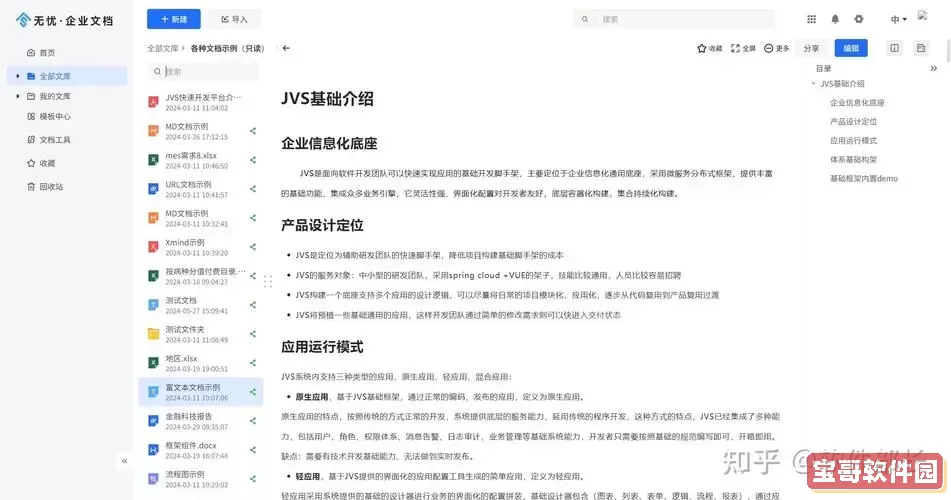The height and width of the screenshot is (500, 951).
Task: Jump to 基础框架内置demo in outline
Action: (x=864, y=178)
